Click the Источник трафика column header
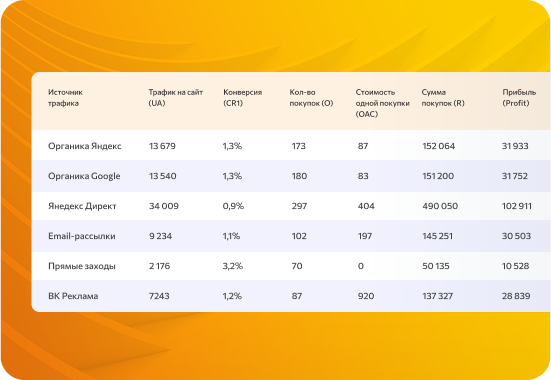Screen dimensions: 551x380 (65, 98)
